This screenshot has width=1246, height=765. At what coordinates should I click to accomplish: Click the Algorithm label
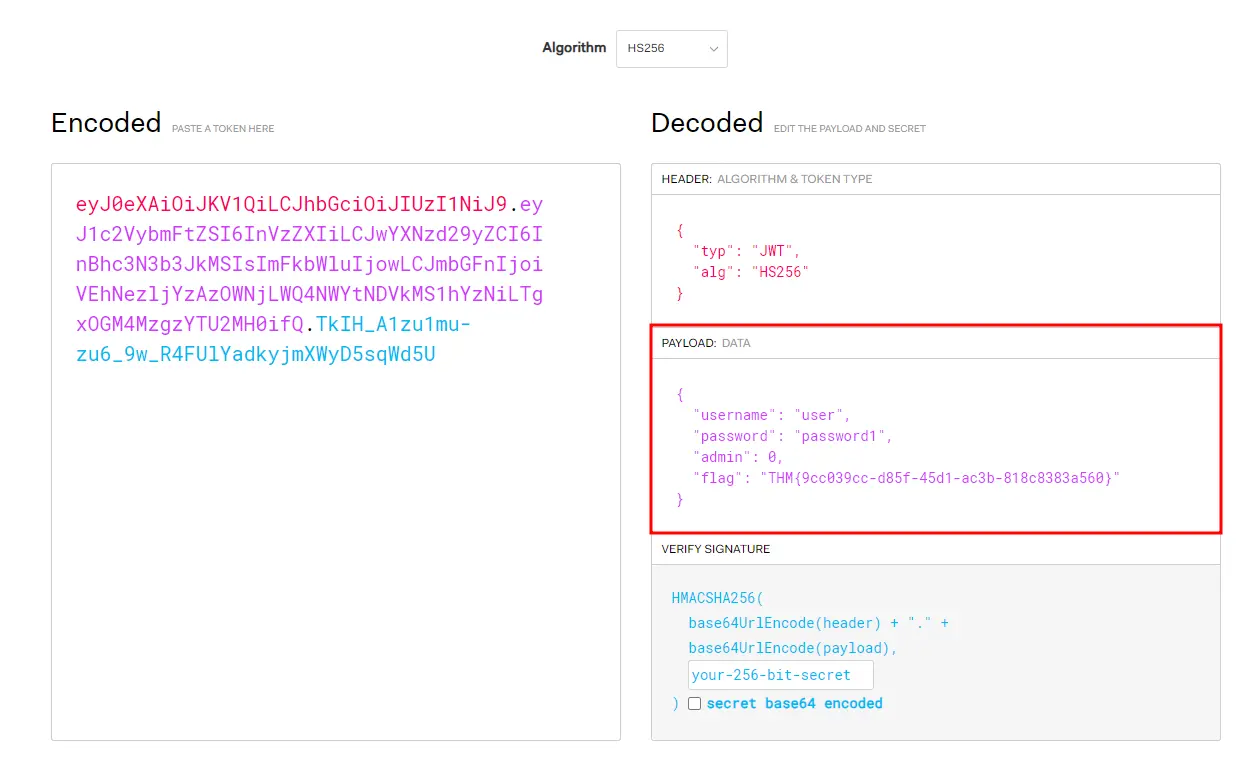point(574,48)
